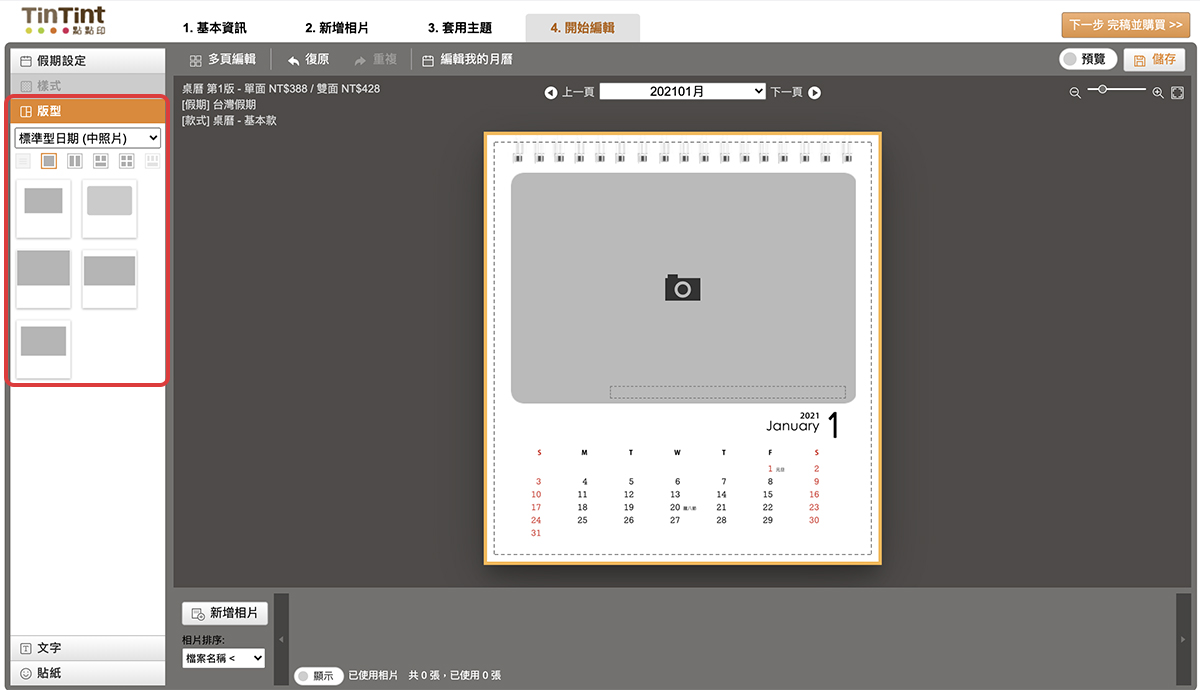Image resolution: width=1200 pixels, height=690 pixels.
Task: Choose layout thumbnail with full-width photo band
Action: 110,279
